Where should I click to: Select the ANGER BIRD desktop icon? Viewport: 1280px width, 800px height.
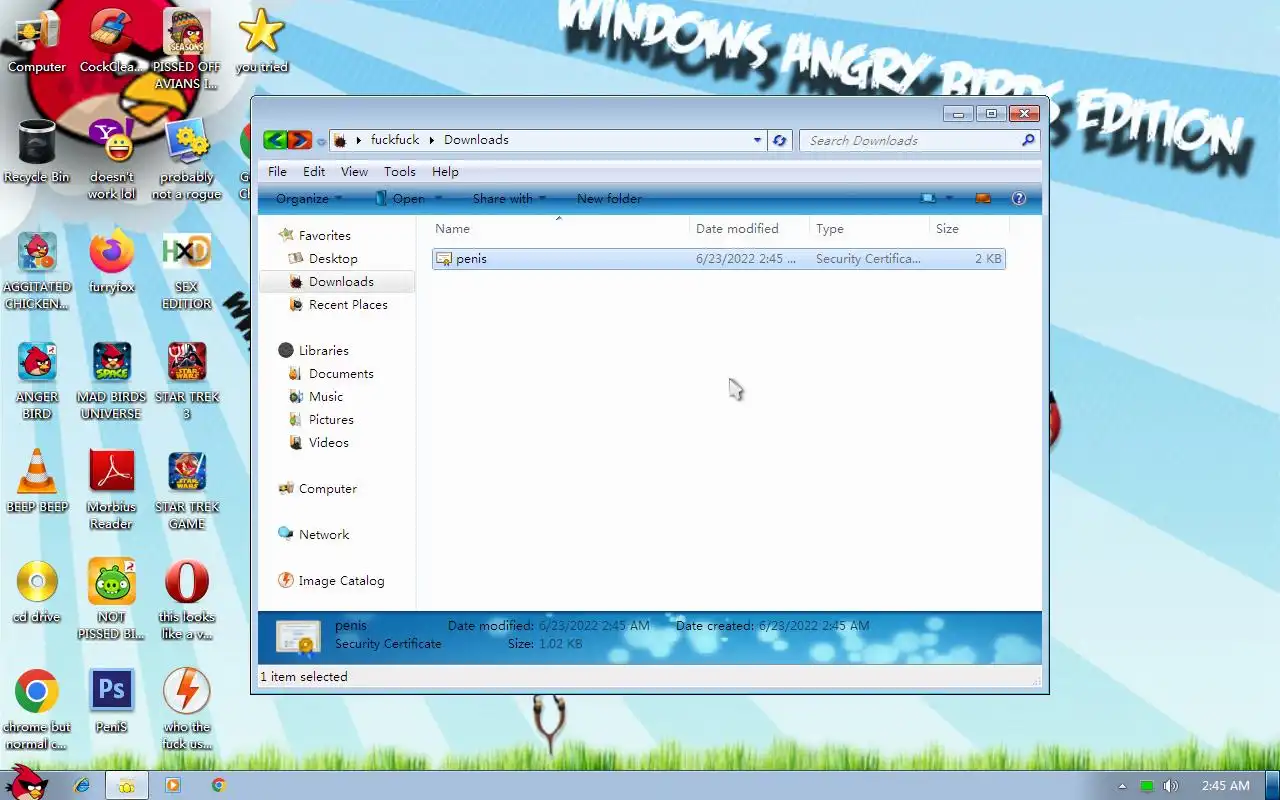pyautogui.click(x=37, y=380)
